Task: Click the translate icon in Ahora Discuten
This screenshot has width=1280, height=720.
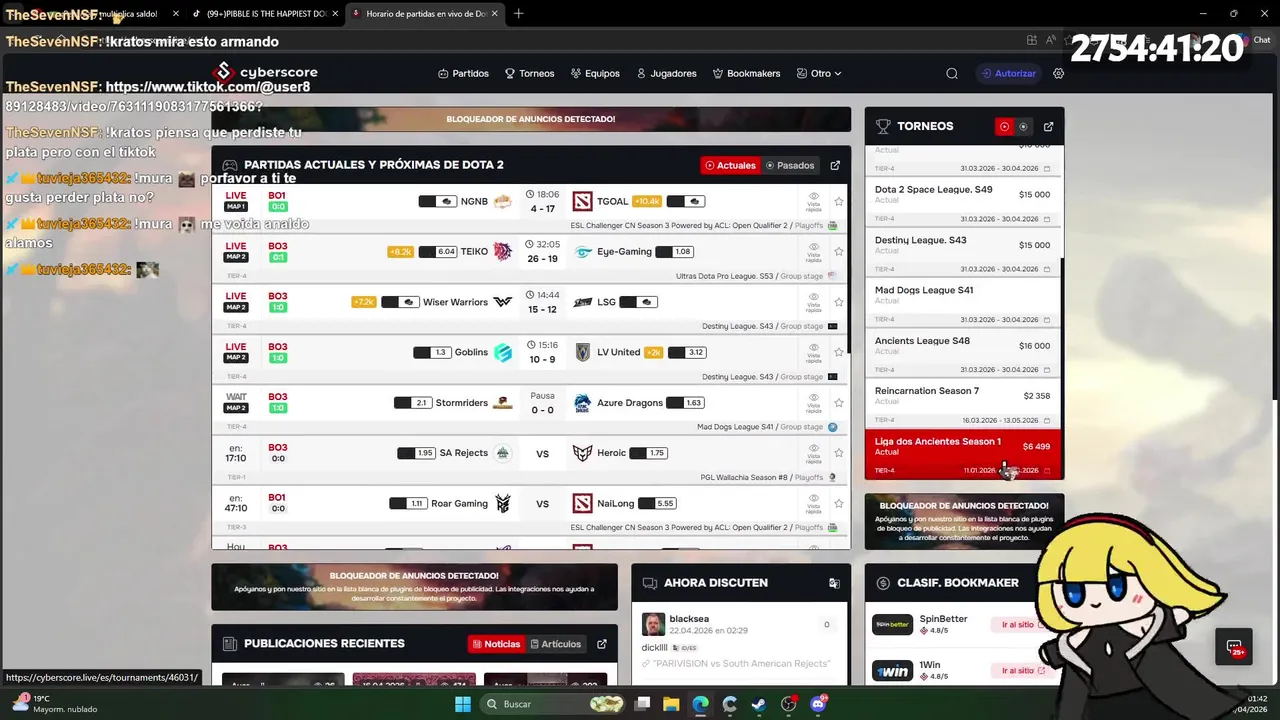Action: pos(834,583)
